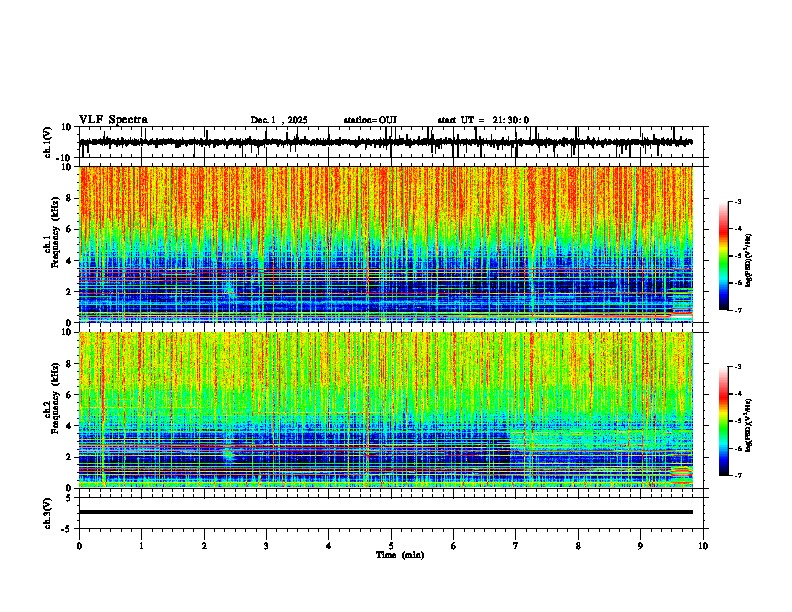Click the "6" kHz tick on ch.1 frequency axis
The width and height of the screenshot is (792, 612).
69,229
